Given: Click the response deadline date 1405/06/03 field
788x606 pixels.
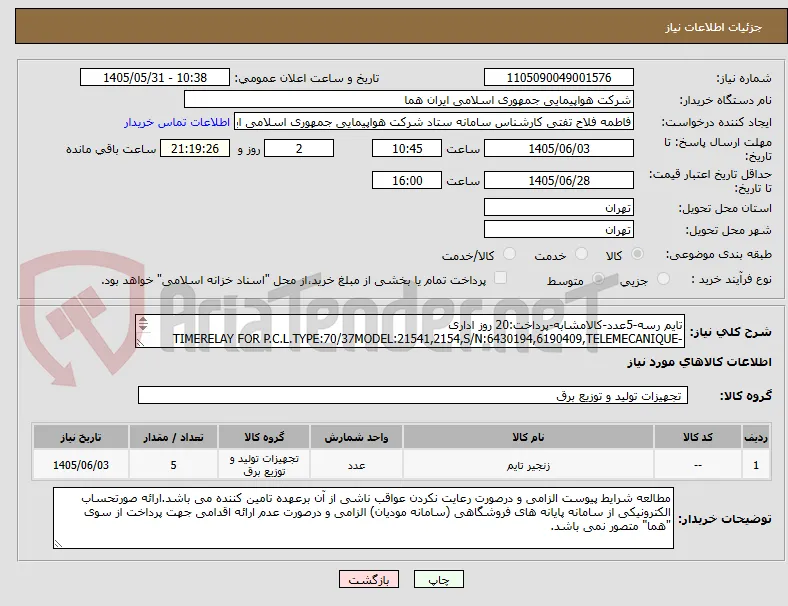Looking at the screenshot, I should click(558, 149).
